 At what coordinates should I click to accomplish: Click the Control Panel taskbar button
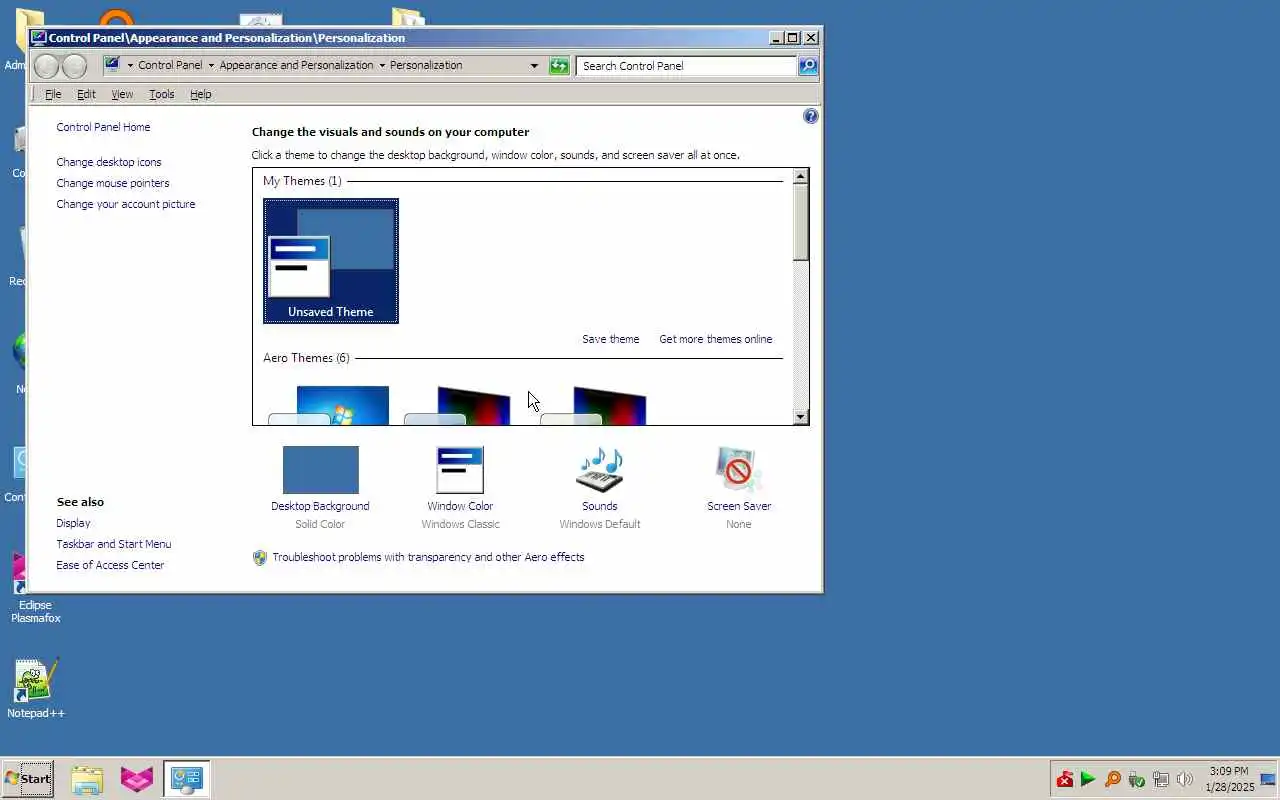[187, 779]
